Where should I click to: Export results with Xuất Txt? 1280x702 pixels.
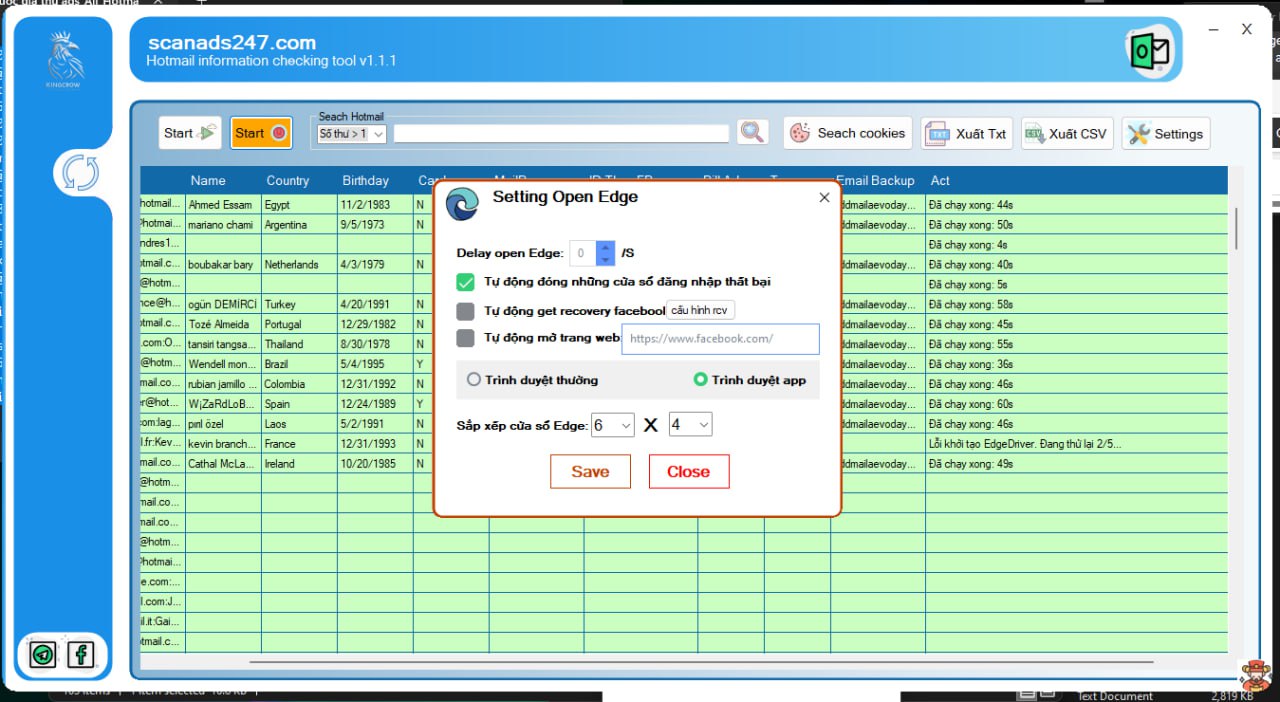click(x=966, y=133)
